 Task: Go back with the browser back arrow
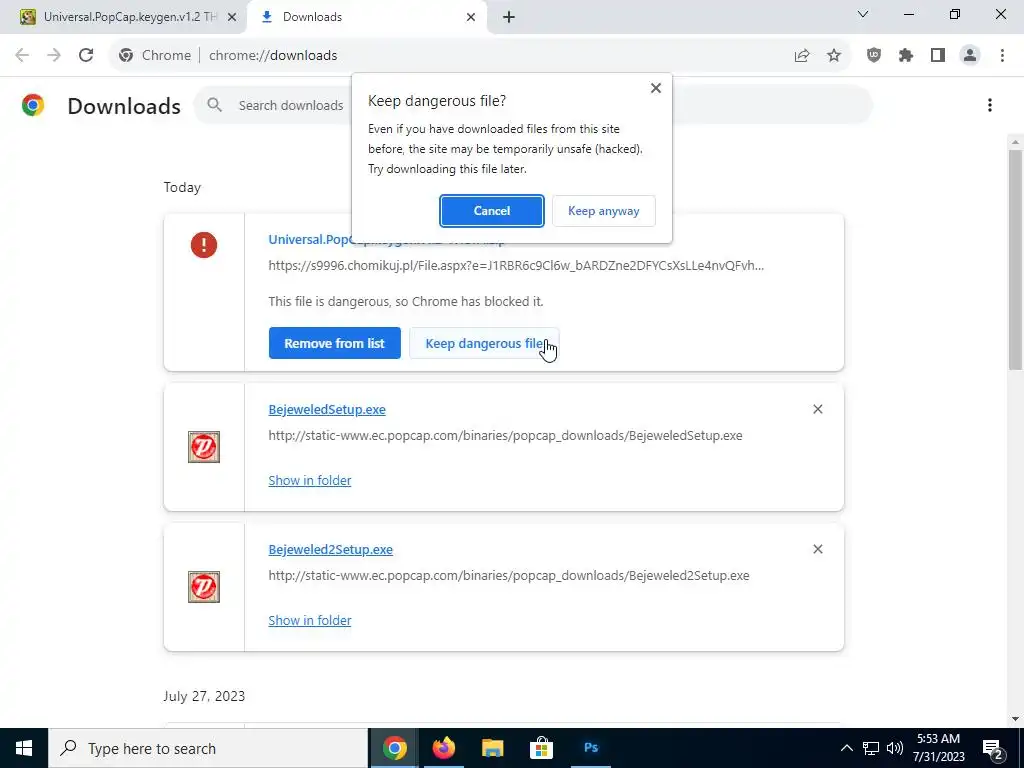[22, 56]
